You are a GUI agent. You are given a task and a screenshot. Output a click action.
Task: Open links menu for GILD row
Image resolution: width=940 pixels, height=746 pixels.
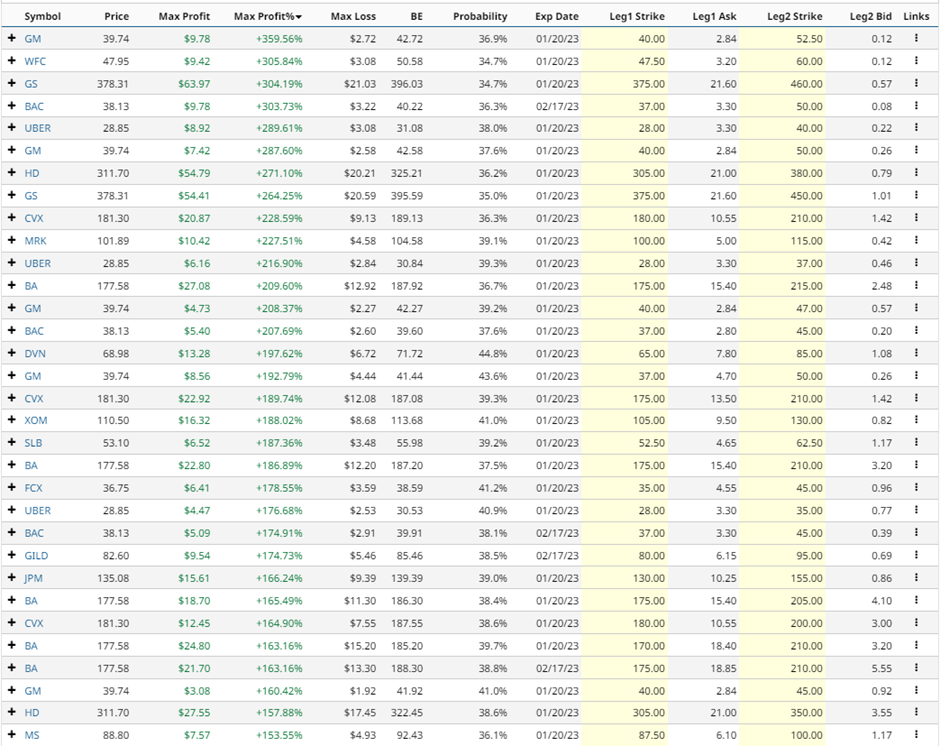coord(916,555)
